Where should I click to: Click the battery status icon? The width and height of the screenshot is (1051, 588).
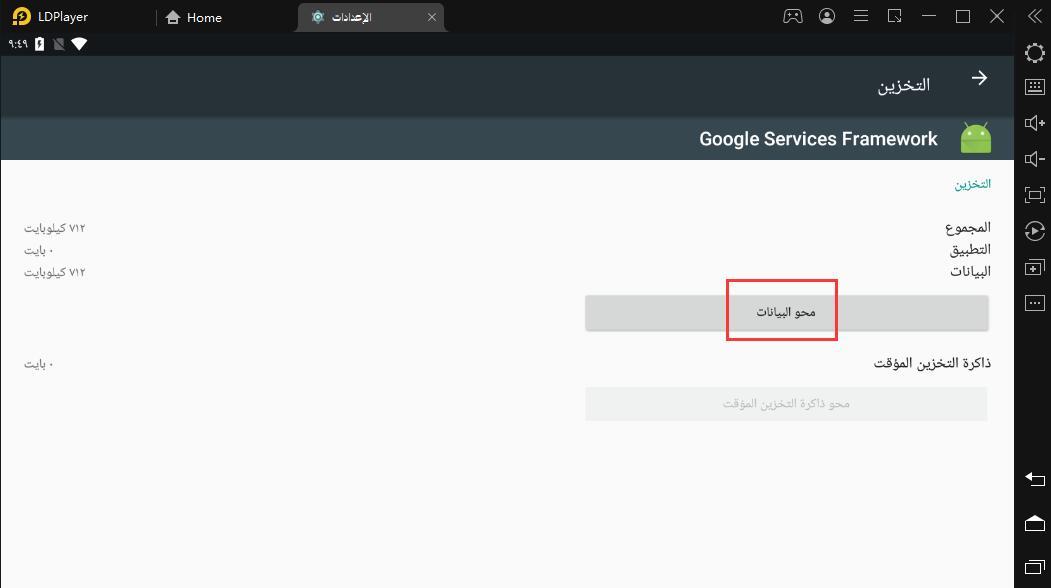click(40, 44)
